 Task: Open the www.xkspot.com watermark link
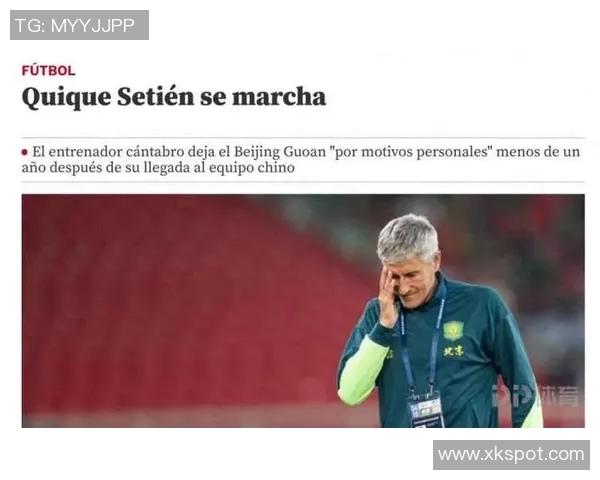pos(511,454)
